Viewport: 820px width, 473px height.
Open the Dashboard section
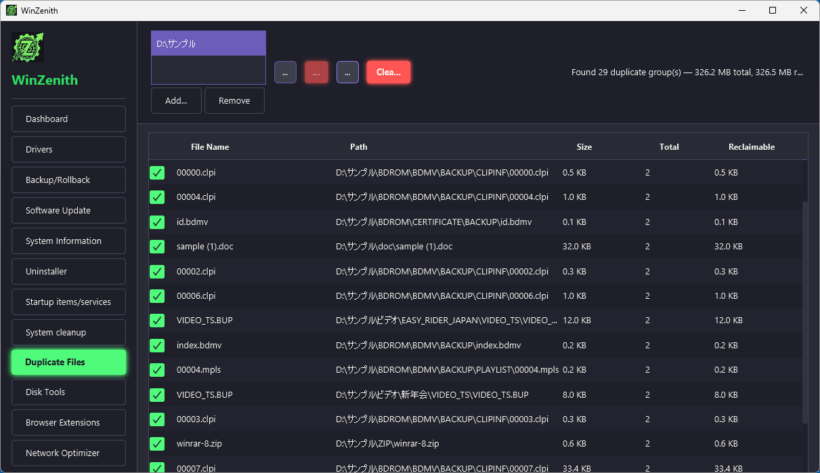(69, 119)
